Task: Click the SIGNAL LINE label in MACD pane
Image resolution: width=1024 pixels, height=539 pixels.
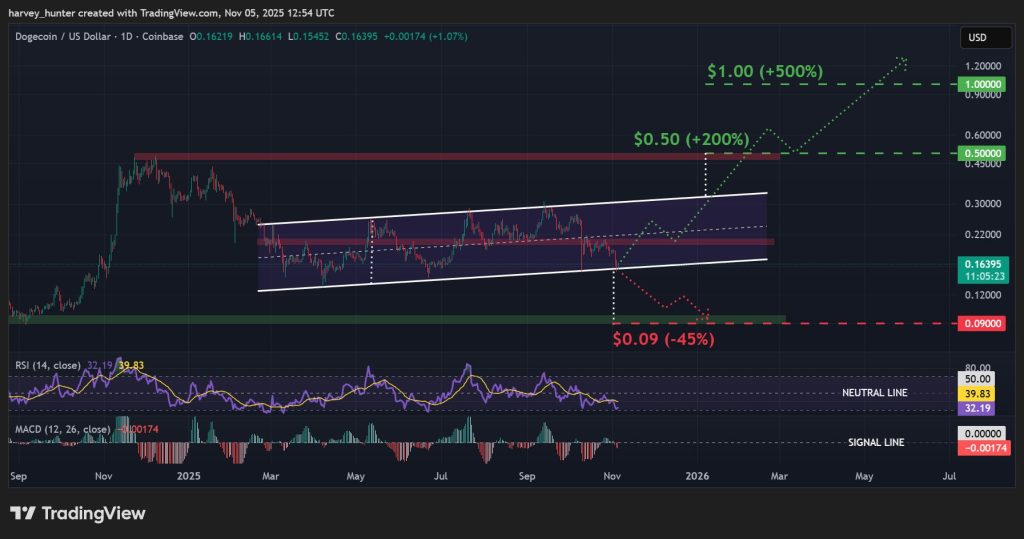Action: pyautogui.click(x=876, y=442)
